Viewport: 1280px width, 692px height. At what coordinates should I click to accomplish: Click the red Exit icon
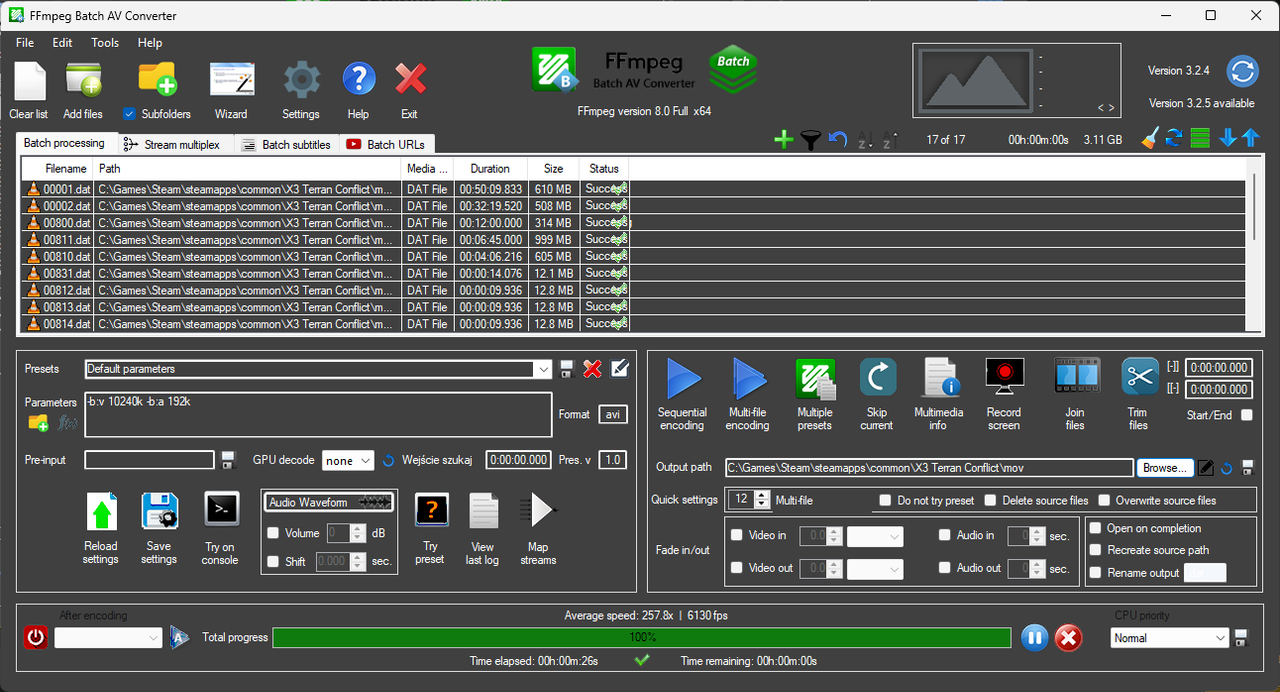tap(410, 80)
